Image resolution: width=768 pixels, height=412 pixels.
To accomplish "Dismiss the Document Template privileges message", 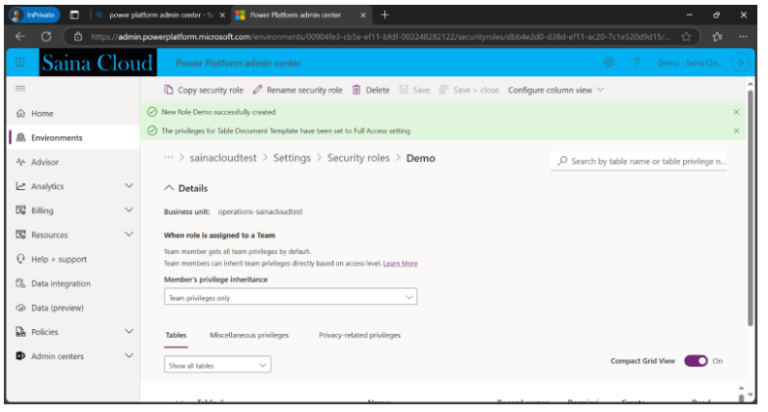I will [x=736, y=131].
